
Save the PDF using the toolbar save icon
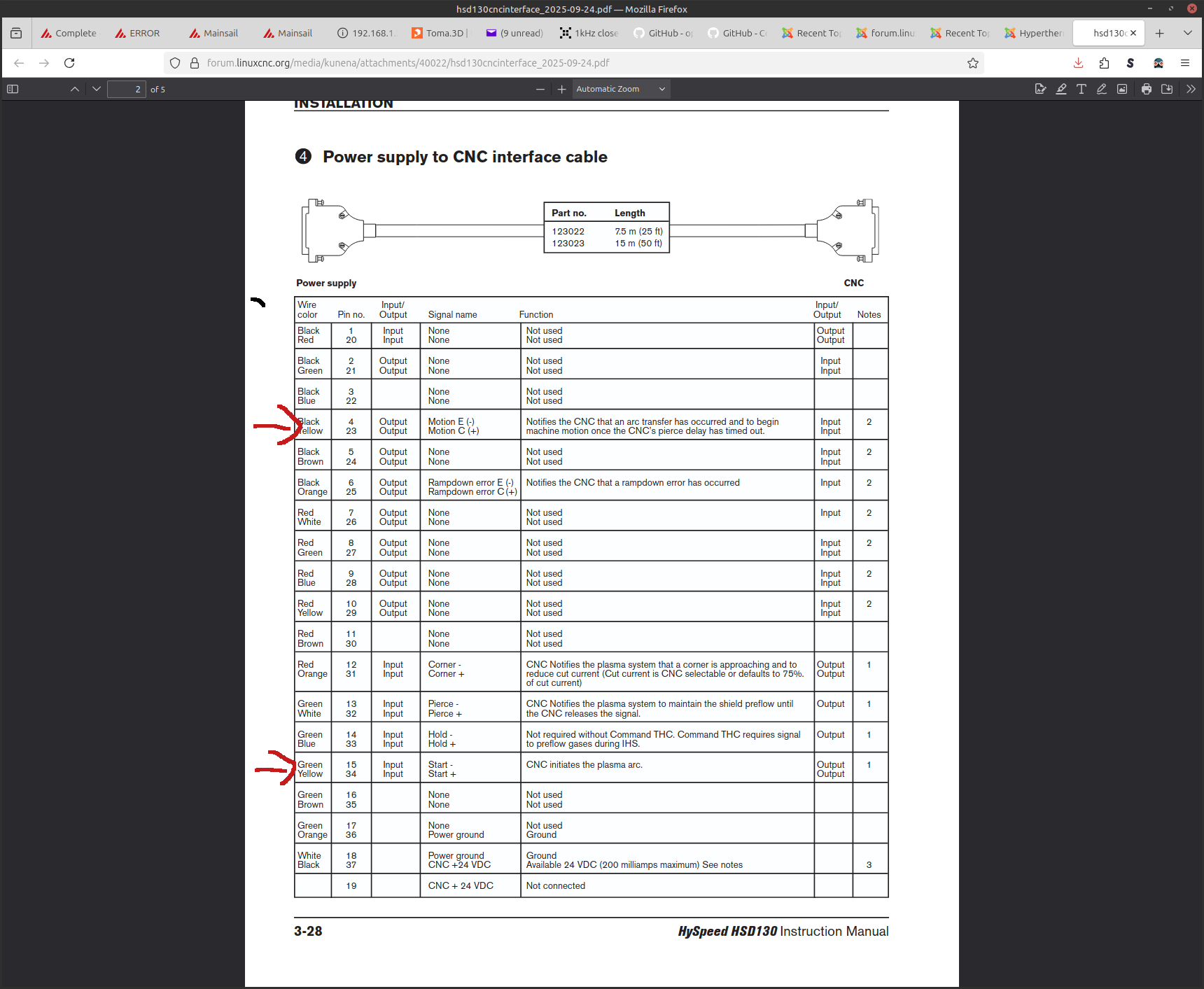coord(1167,89)
